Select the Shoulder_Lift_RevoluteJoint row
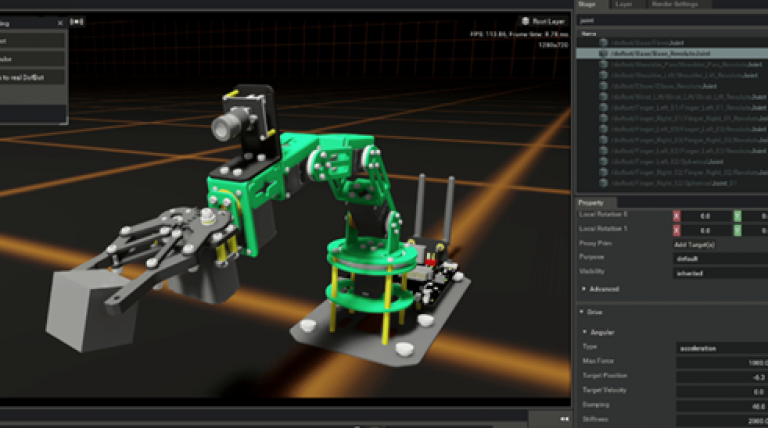Image resolution: width=768 pixels, height=428 pixels. pos(672,75)
